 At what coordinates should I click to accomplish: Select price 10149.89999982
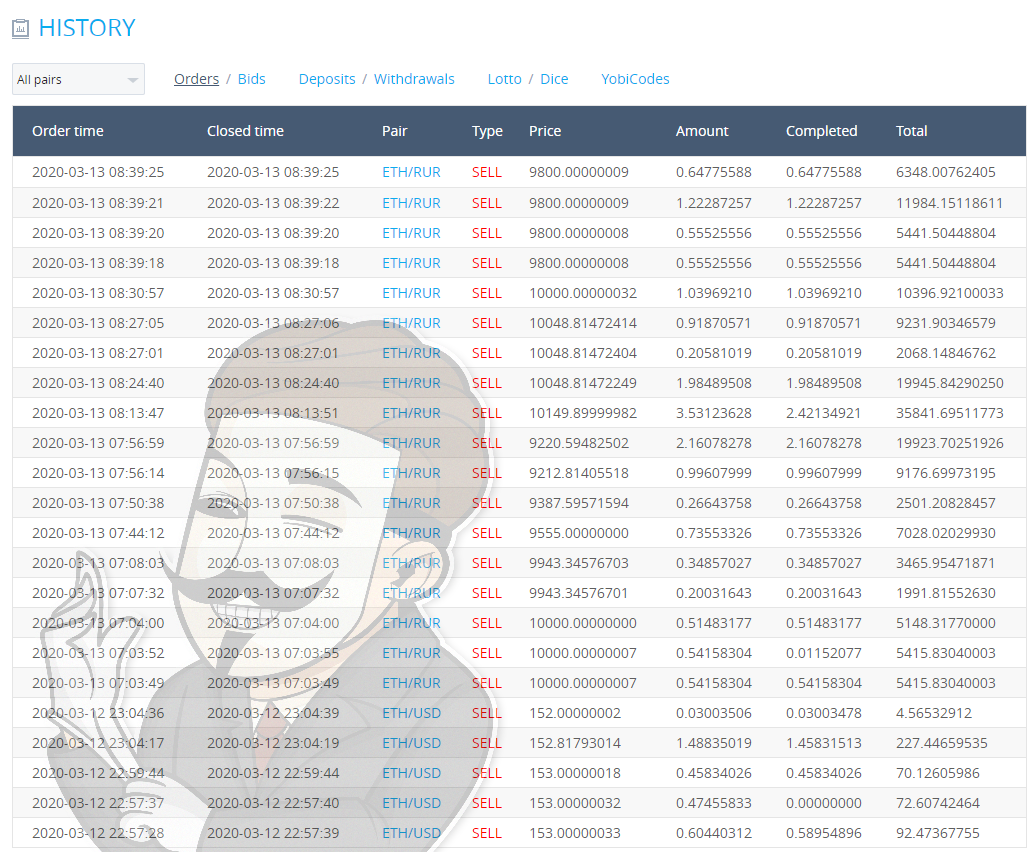pyautogui.click(x=583, y=413)
